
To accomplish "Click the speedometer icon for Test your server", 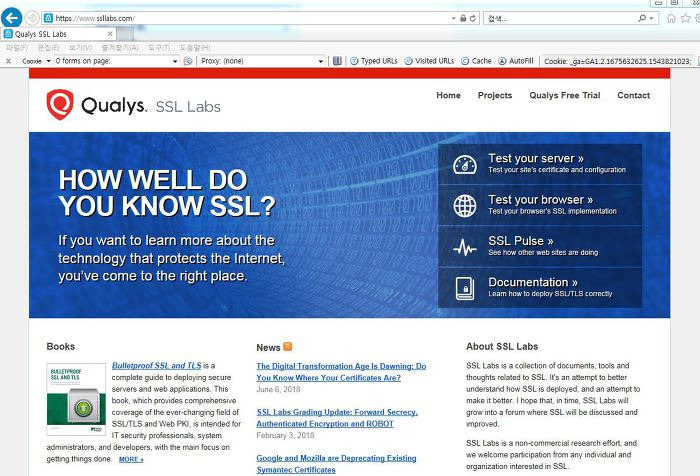I will (465, 164).
